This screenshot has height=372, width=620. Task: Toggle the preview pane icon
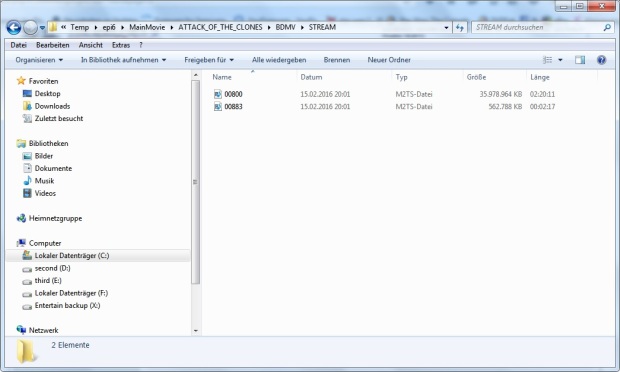click(580, 60)
